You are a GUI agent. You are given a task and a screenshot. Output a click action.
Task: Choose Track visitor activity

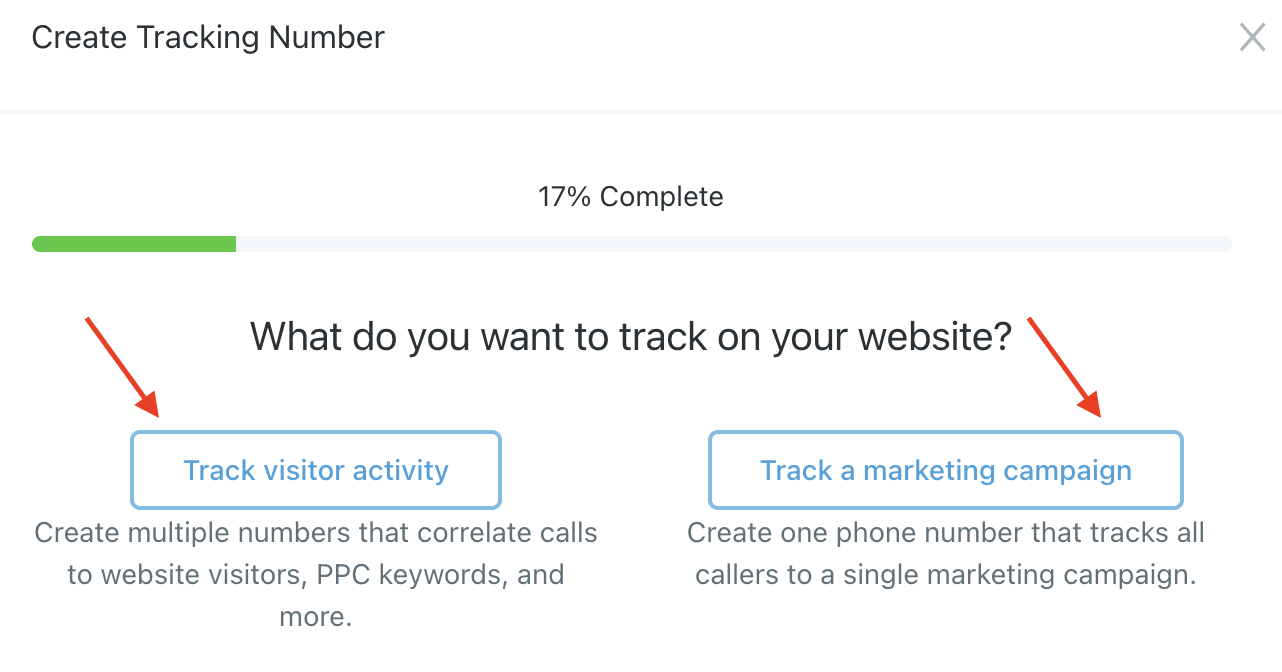coord(315,470)
